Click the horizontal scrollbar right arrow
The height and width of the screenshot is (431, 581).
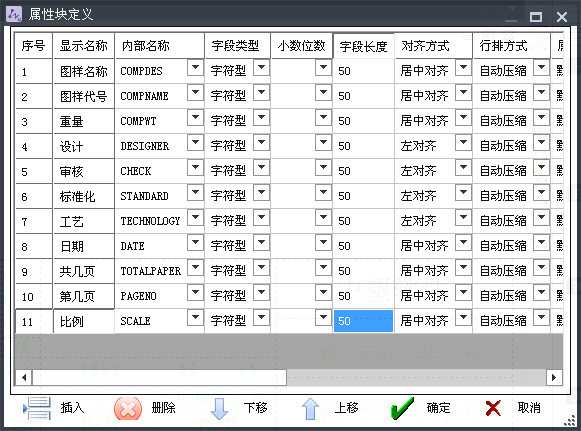point(554,377)
